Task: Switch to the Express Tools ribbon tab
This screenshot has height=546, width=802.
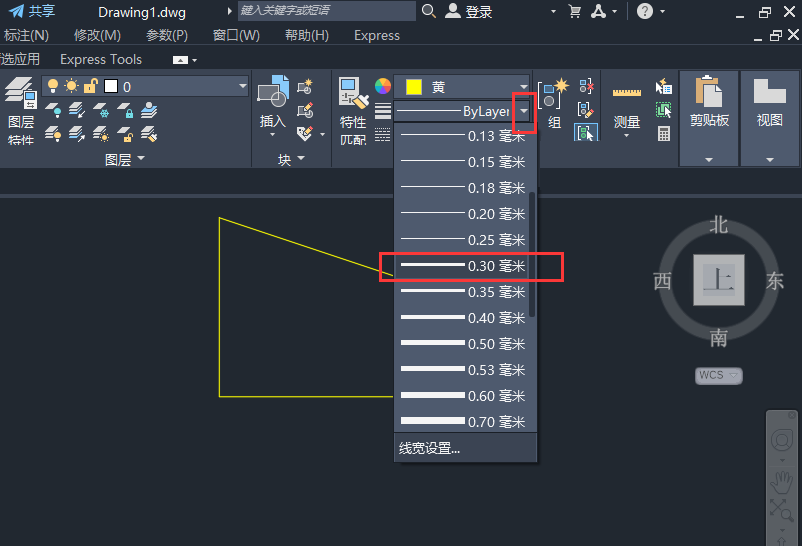Action: pos(101,59)
